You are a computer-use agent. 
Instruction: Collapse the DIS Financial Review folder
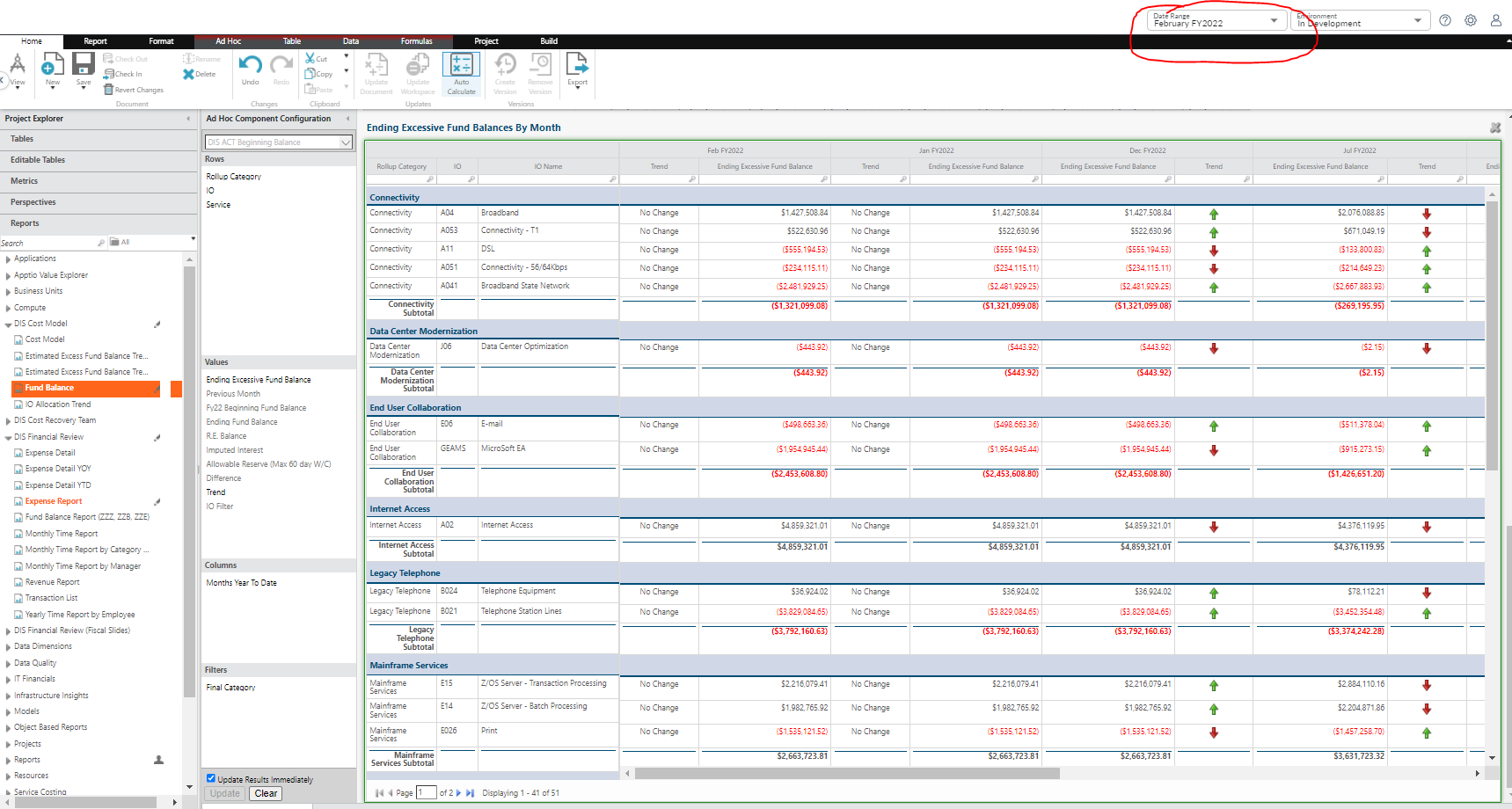8,437
